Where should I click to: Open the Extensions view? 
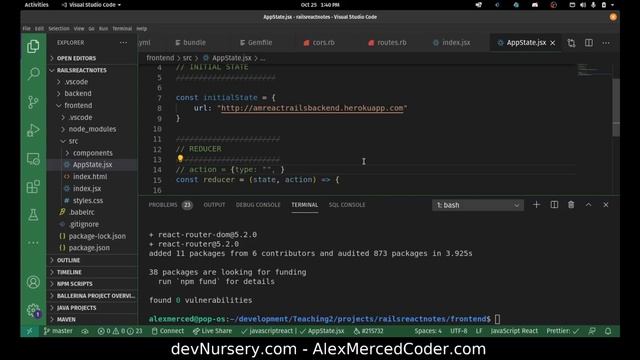(x=33, y=187)
